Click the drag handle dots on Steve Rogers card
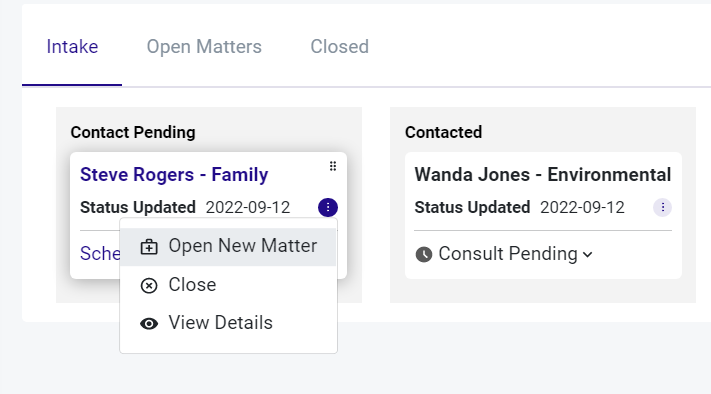 point(333,166)
